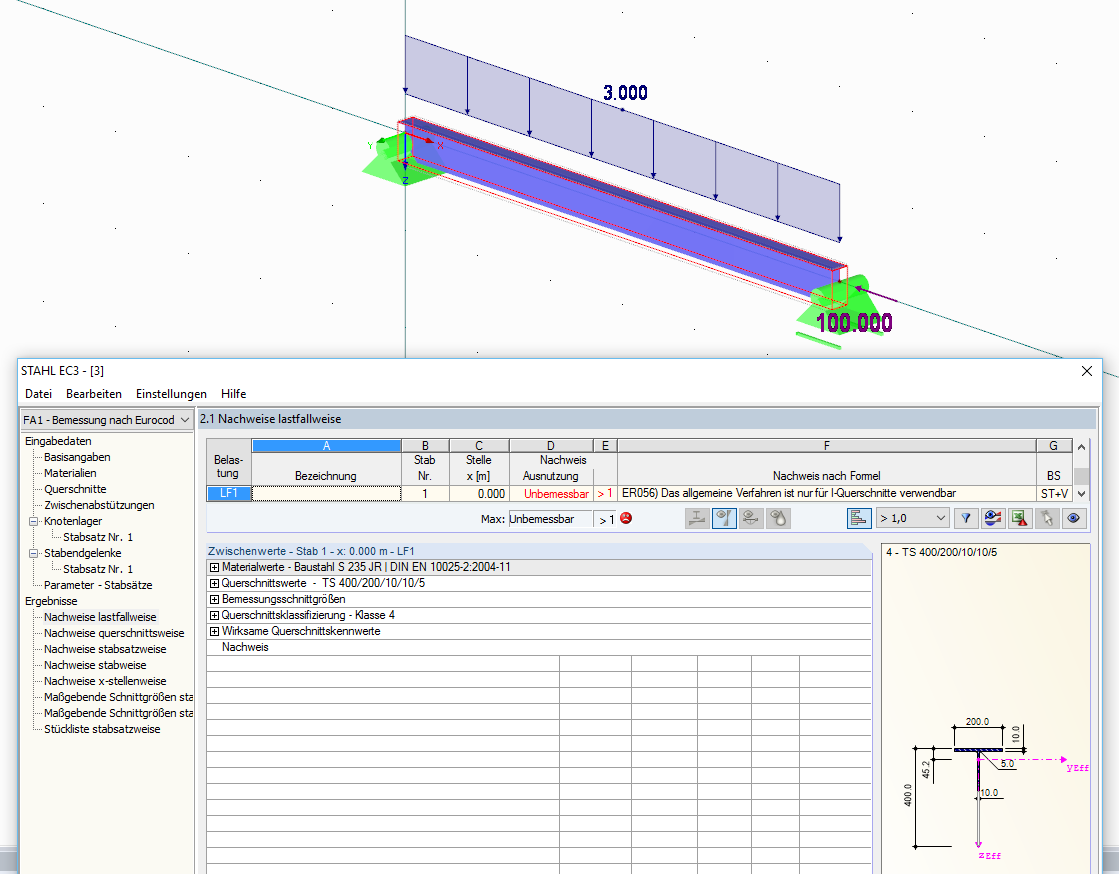This screenshot has width=1119, height=874.
Task: Open the Hilfe menu
Action: tap(233, 394)
